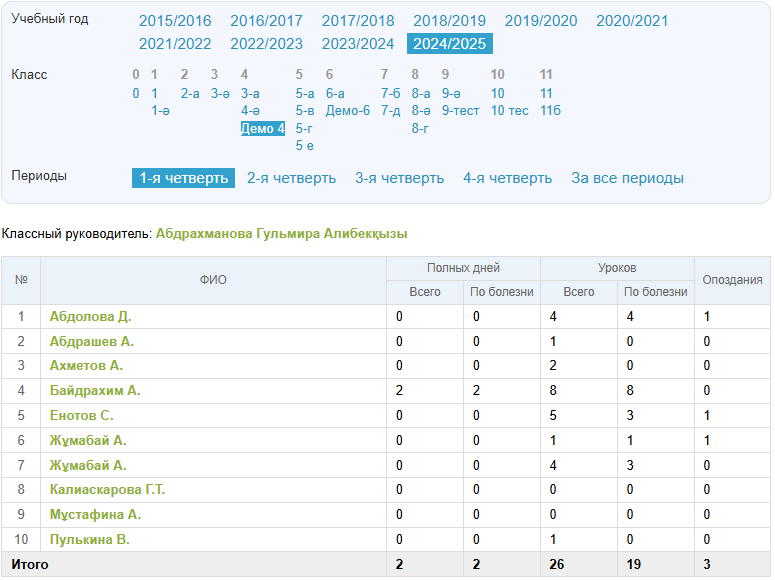Open class teacher Абдрахманова Гульмира Алибекқызы
The image size is (775, 580).
coord(281,233)
